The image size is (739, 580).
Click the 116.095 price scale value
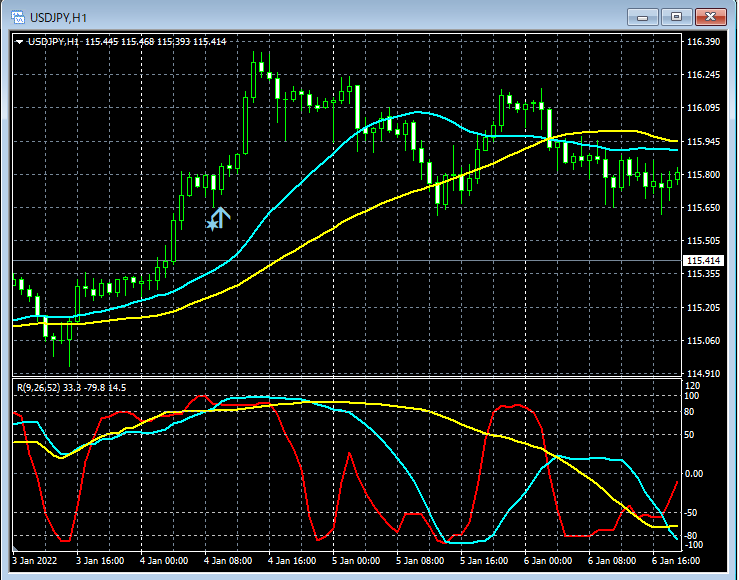click(703, 108)
